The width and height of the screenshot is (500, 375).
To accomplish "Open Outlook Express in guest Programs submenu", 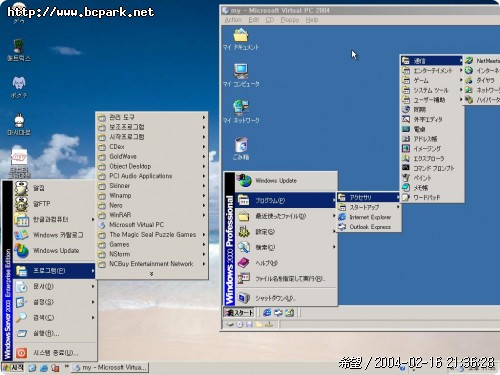I will (x=369, y=227).
